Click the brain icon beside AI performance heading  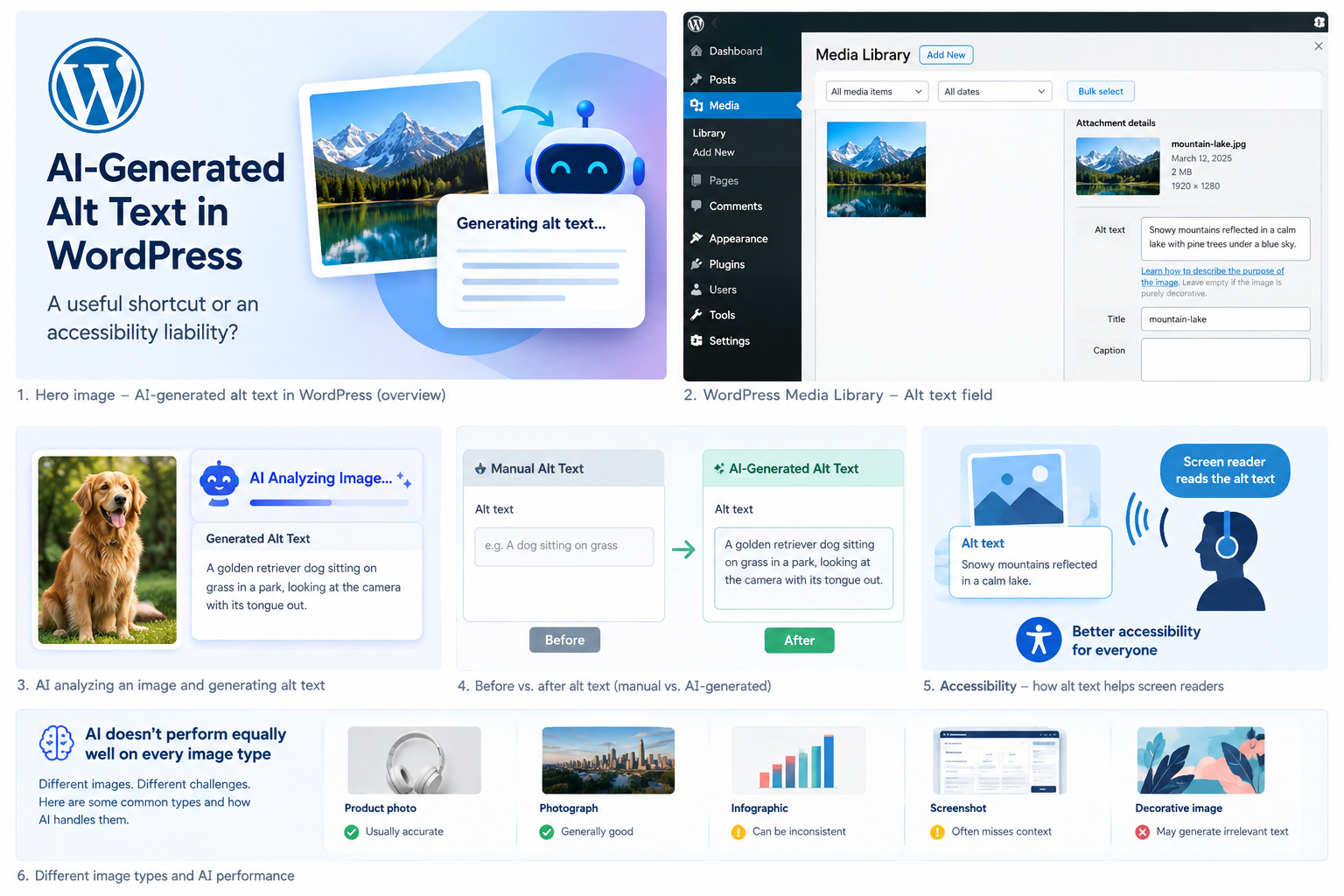(x=57, y=743)
